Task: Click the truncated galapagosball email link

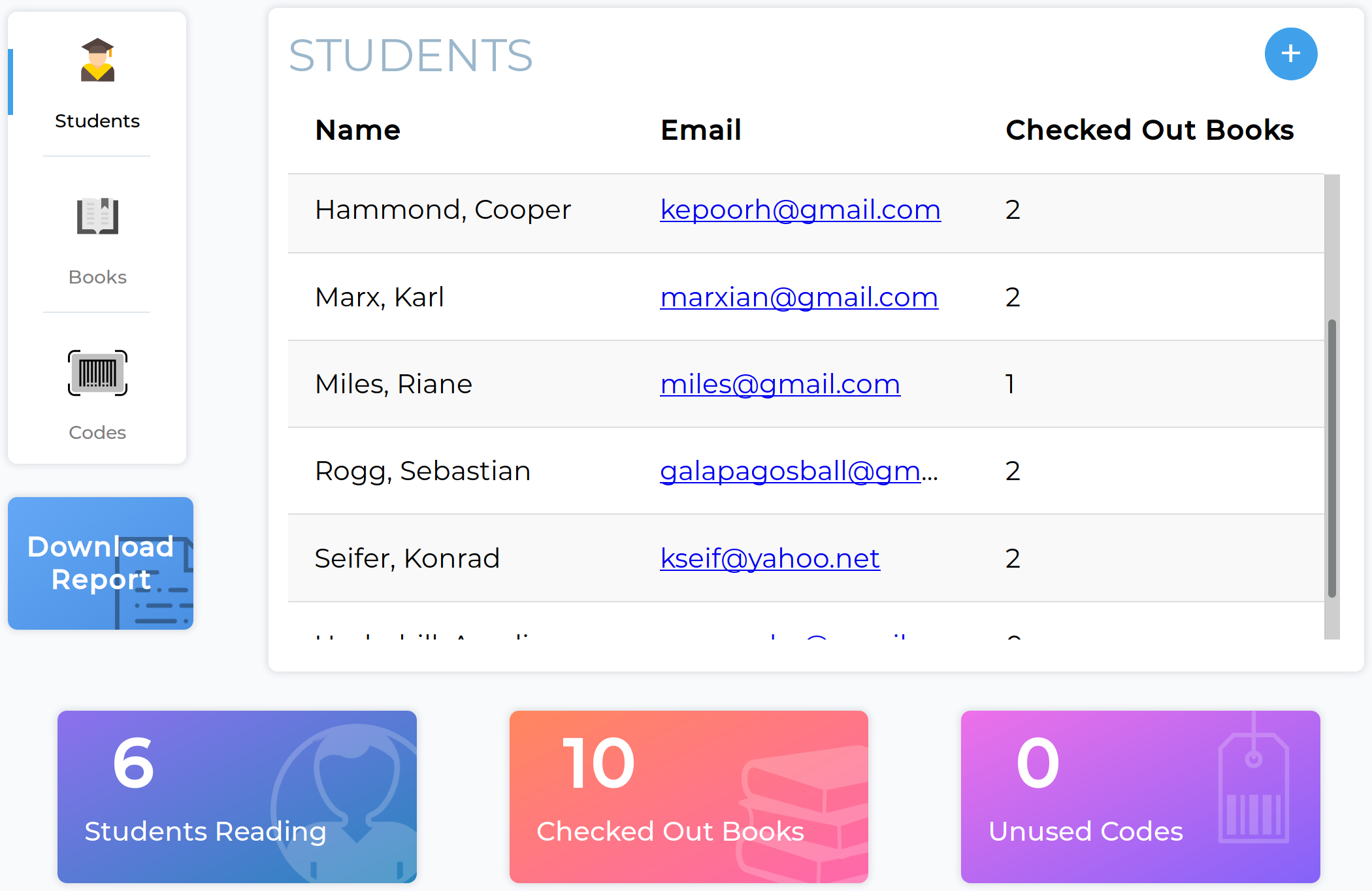Action: coord(798,471)
